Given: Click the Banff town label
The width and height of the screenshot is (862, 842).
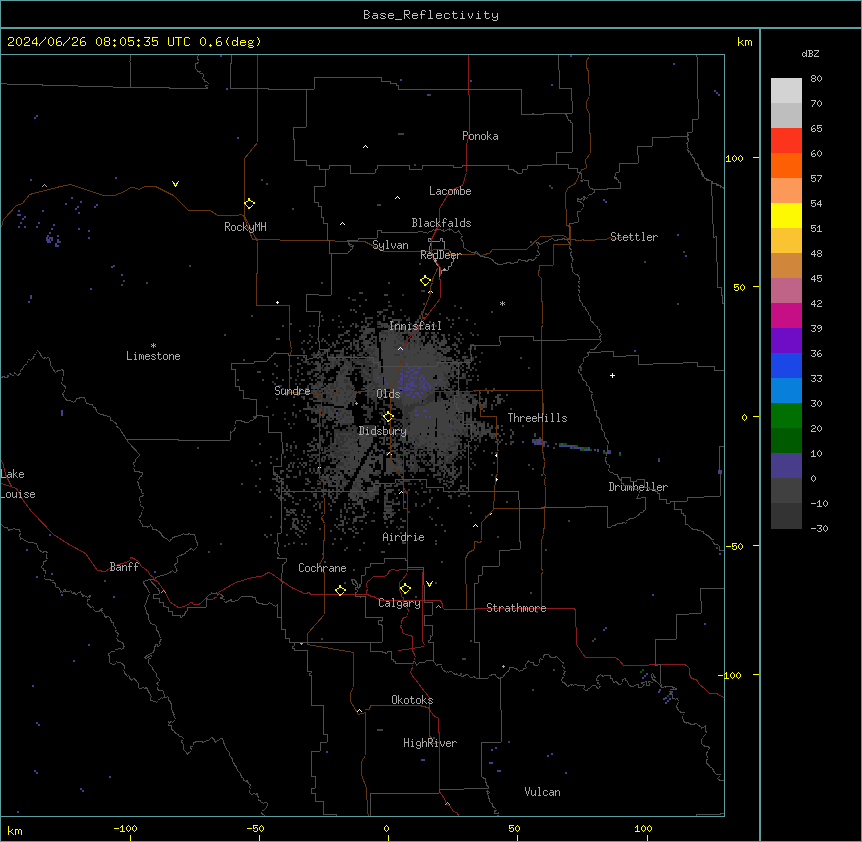Looking at the screenshot, I should tap(124, 567).
